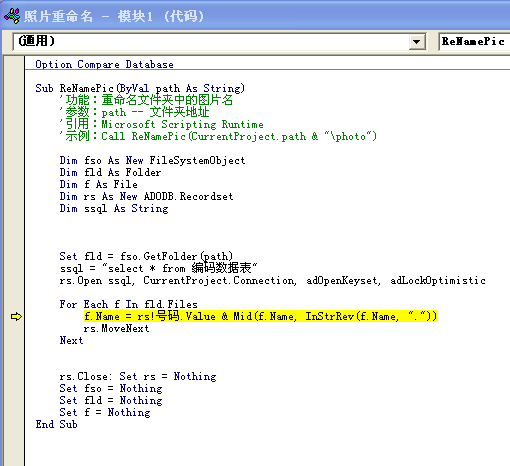Image resolution: width=510 pixels, height=466 pixels.
Task: Click the End Sub line
Action: click(x=56, y=424)
